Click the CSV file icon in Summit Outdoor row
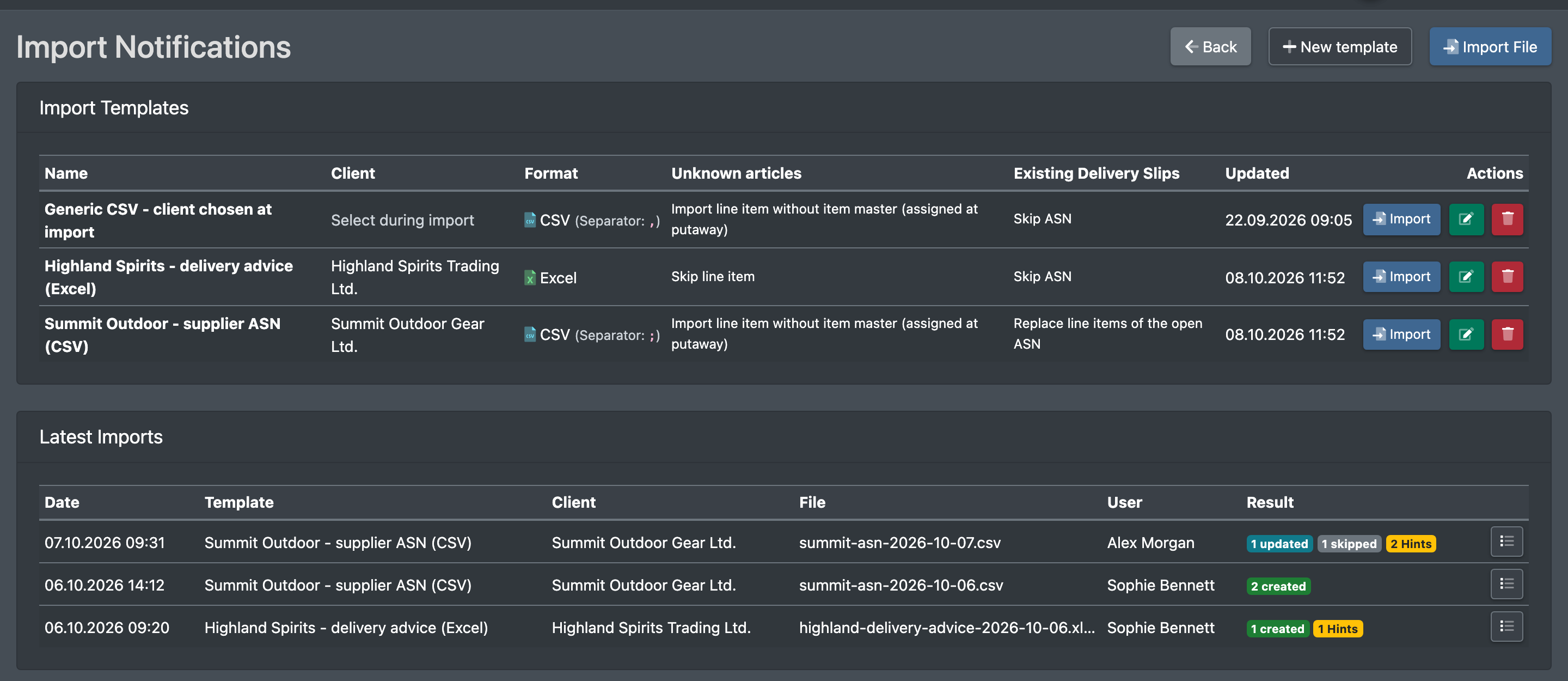 pyautogui.click(x=530, y=335)
